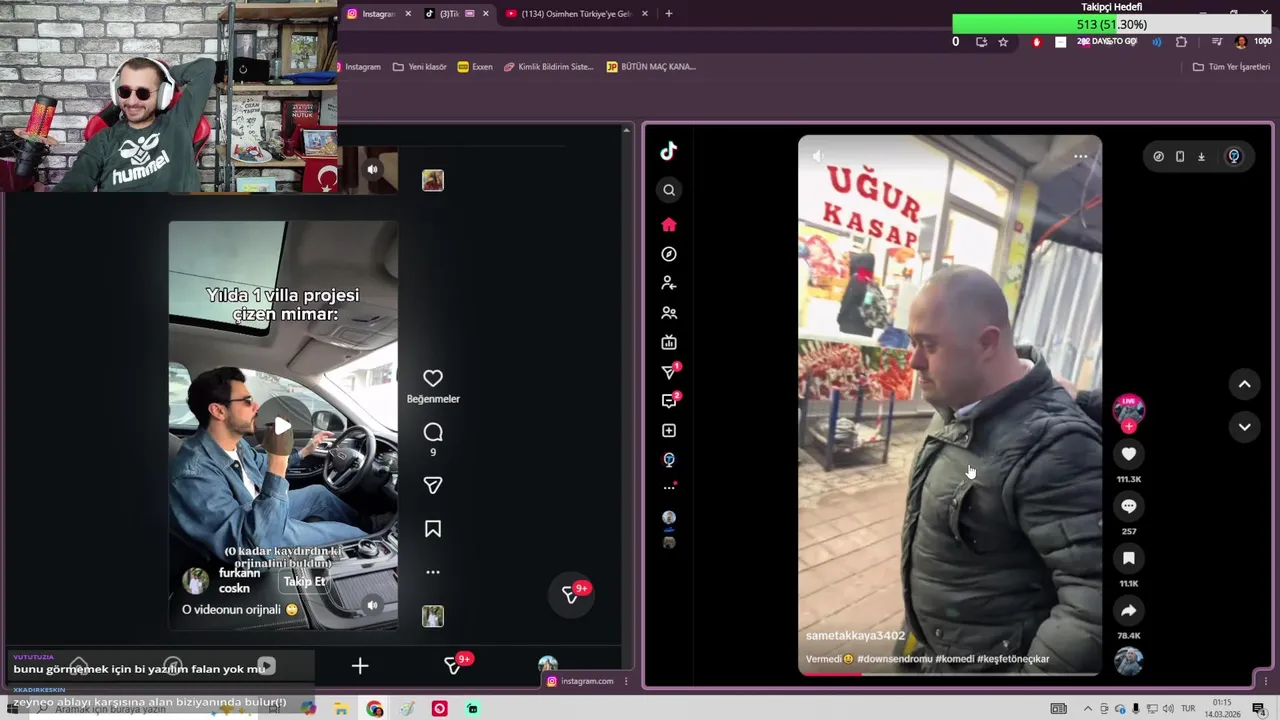Show hidden system tray icons
This screenshot has width=1280, height=720.
[1088, 709]
